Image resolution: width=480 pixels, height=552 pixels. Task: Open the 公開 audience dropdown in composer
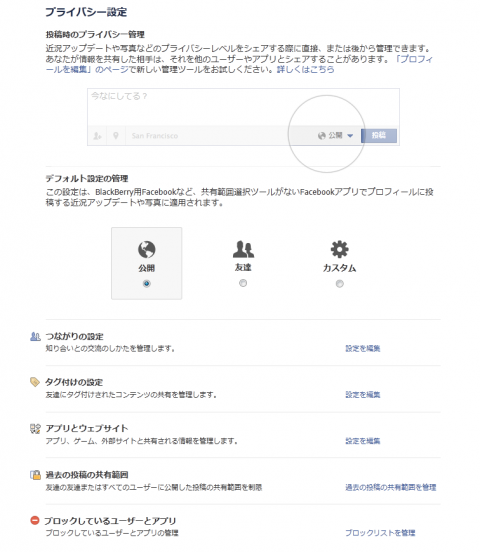[x=335, y=136]
